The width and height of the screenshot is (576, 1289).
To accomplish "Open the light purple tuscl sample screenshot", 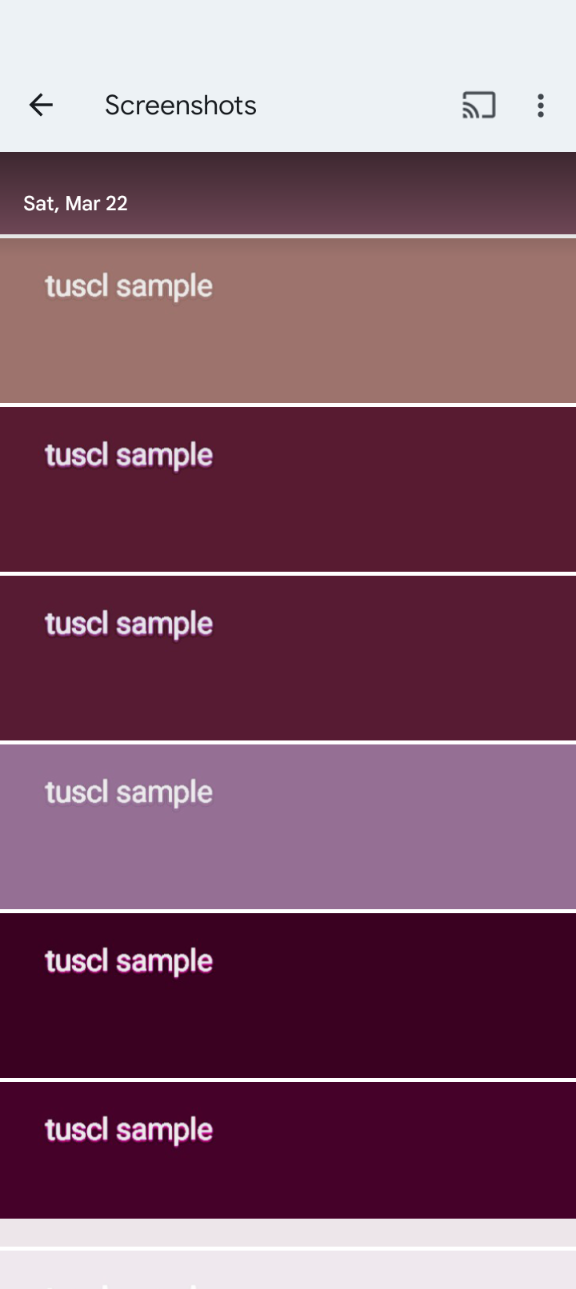I will click(288, 827).
